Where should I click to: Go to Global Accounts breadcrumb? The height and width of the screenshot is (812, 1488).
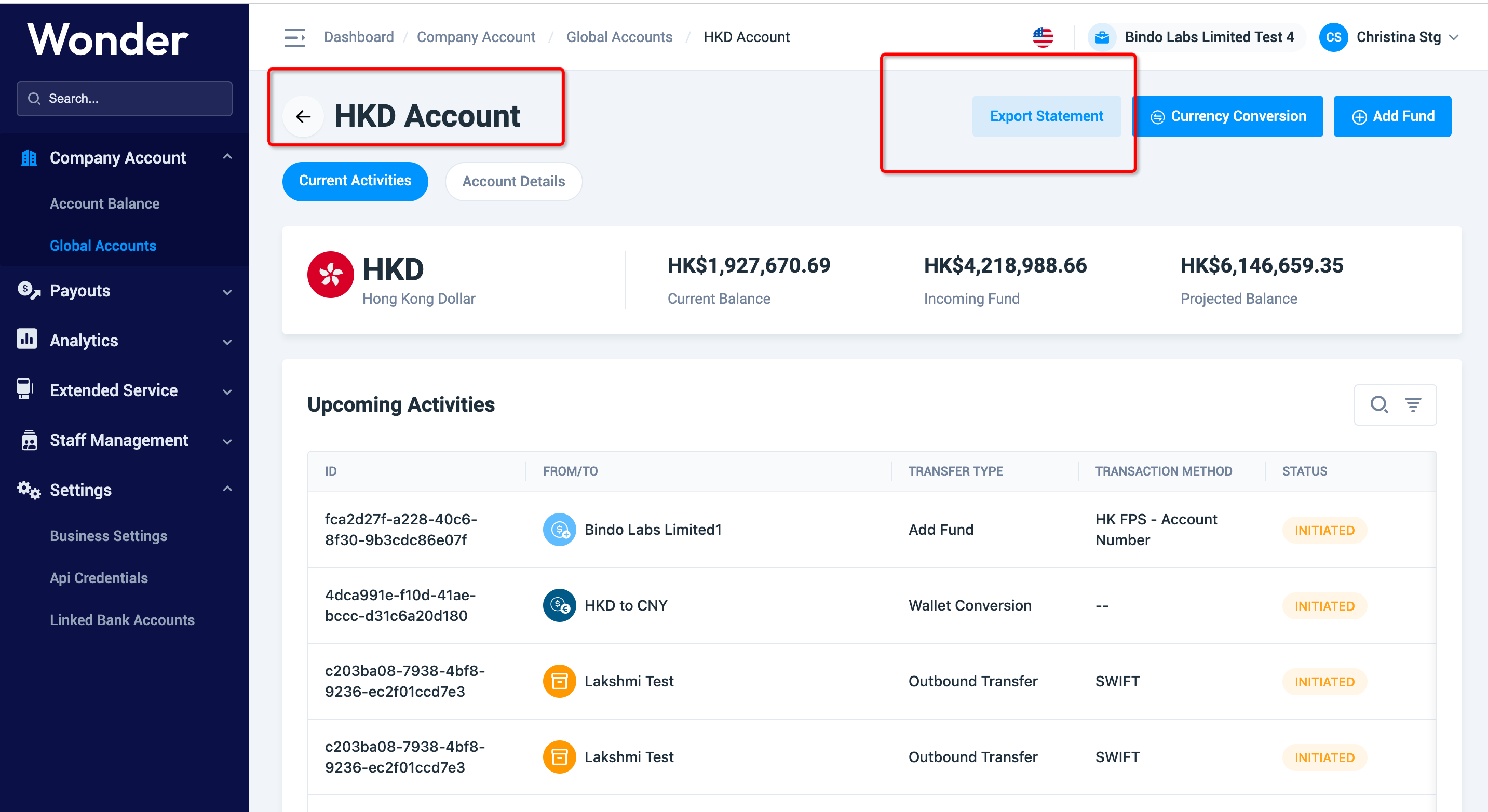coord(619,37)
